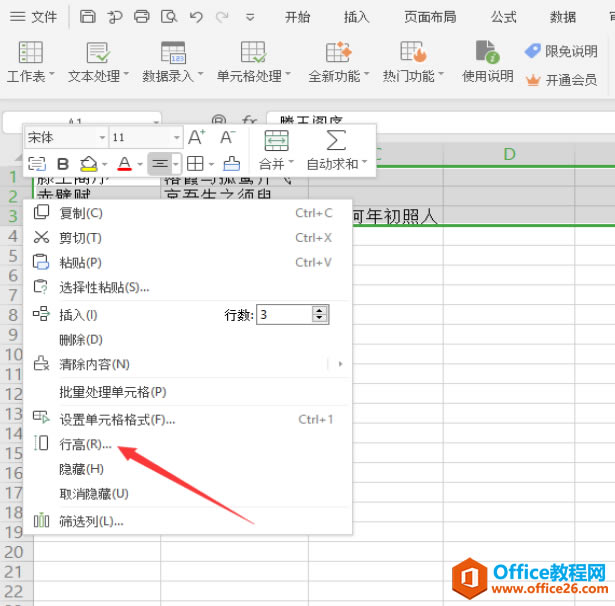615x606 pixels.
Task: Switch to the 页面布局 tab
Action: (430, 17)
